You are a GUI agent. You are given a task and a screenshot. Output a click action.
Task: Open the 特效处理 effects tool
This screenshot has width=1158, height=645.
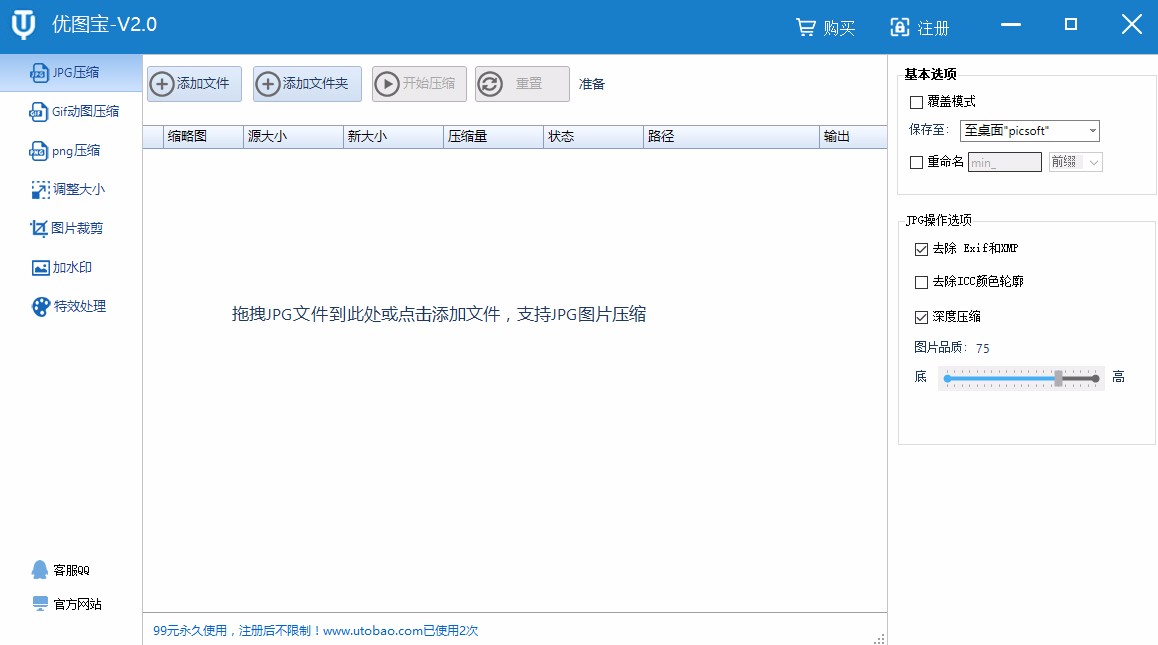(x=72, y=306)
